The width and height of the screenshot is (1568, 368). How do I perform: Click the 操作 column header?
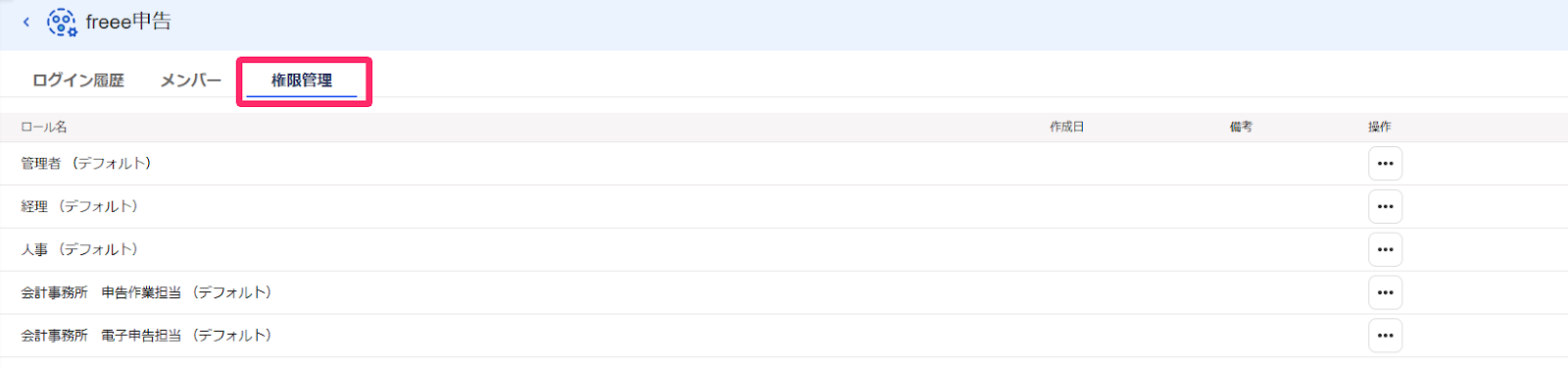point(1380,128)
